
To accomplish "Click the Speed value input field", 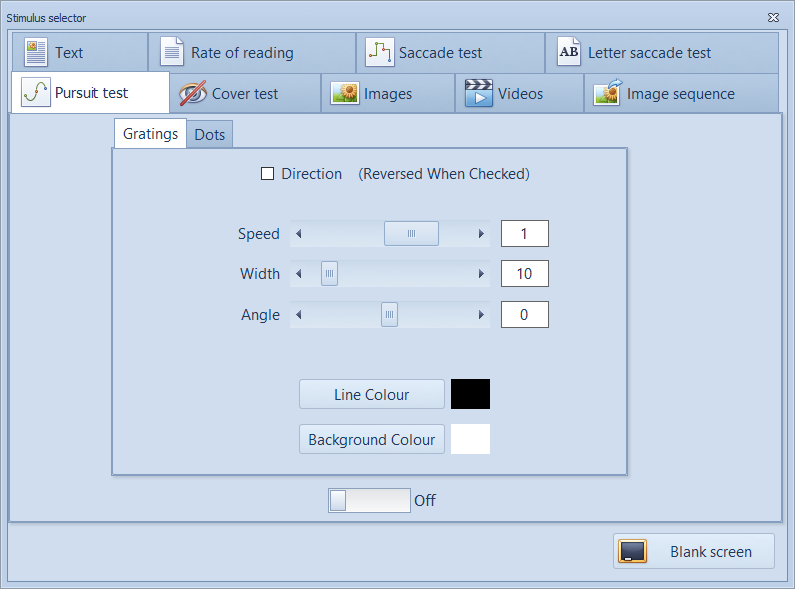I will (524, 234).
